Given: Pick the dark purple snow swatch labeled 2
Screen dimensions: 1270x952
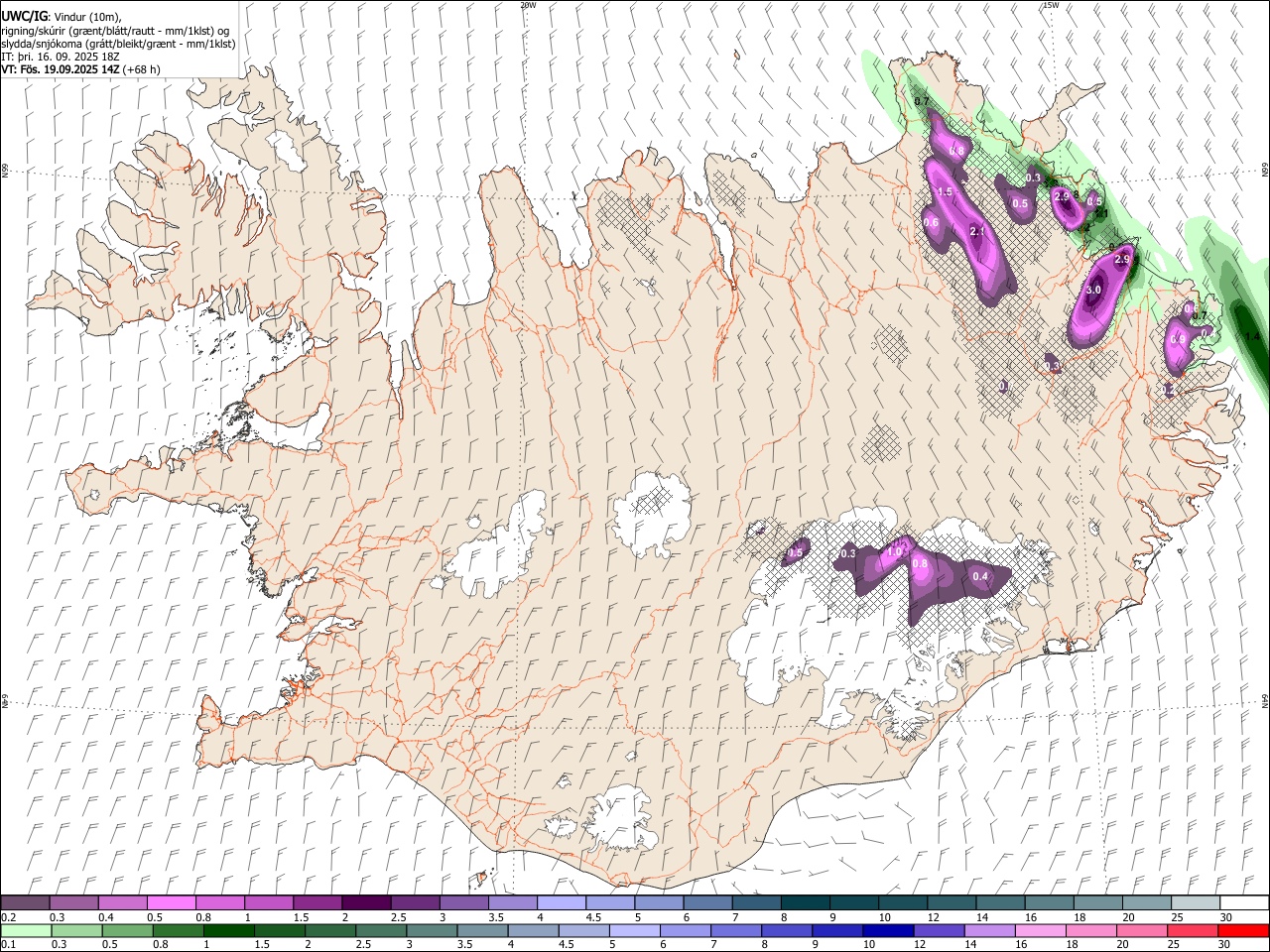Looking at the screenshot, I should click(365, 903).
